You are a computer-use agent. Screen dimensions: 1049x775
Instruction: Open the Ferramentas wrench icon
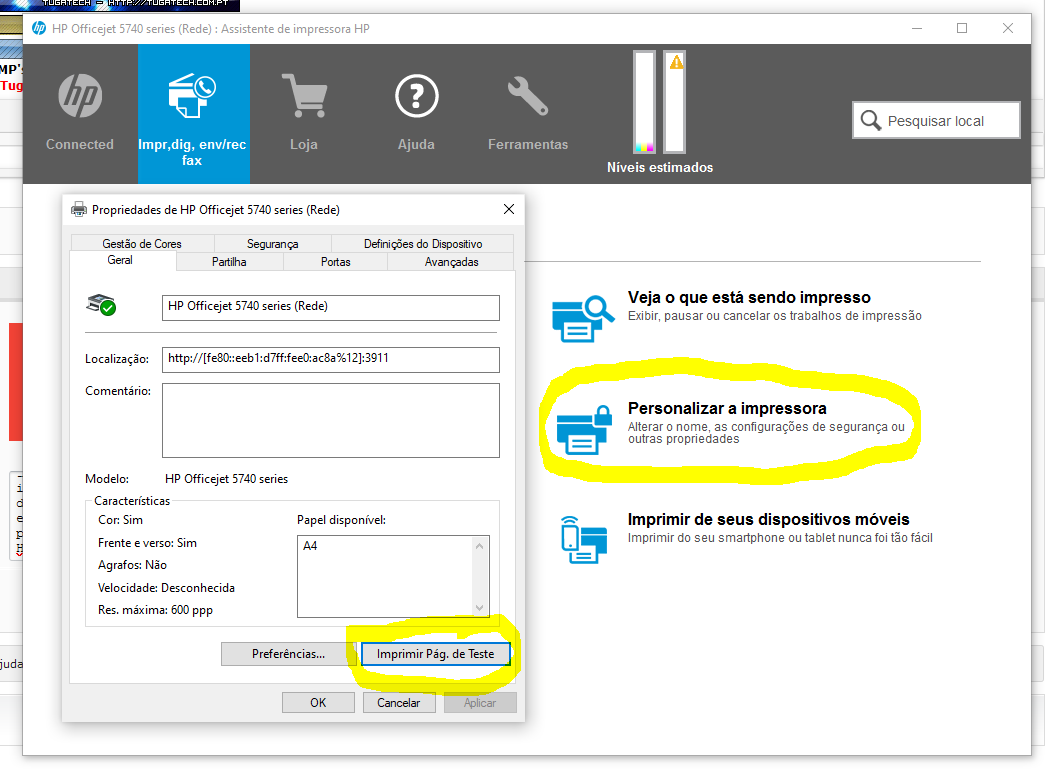[527, 97]
